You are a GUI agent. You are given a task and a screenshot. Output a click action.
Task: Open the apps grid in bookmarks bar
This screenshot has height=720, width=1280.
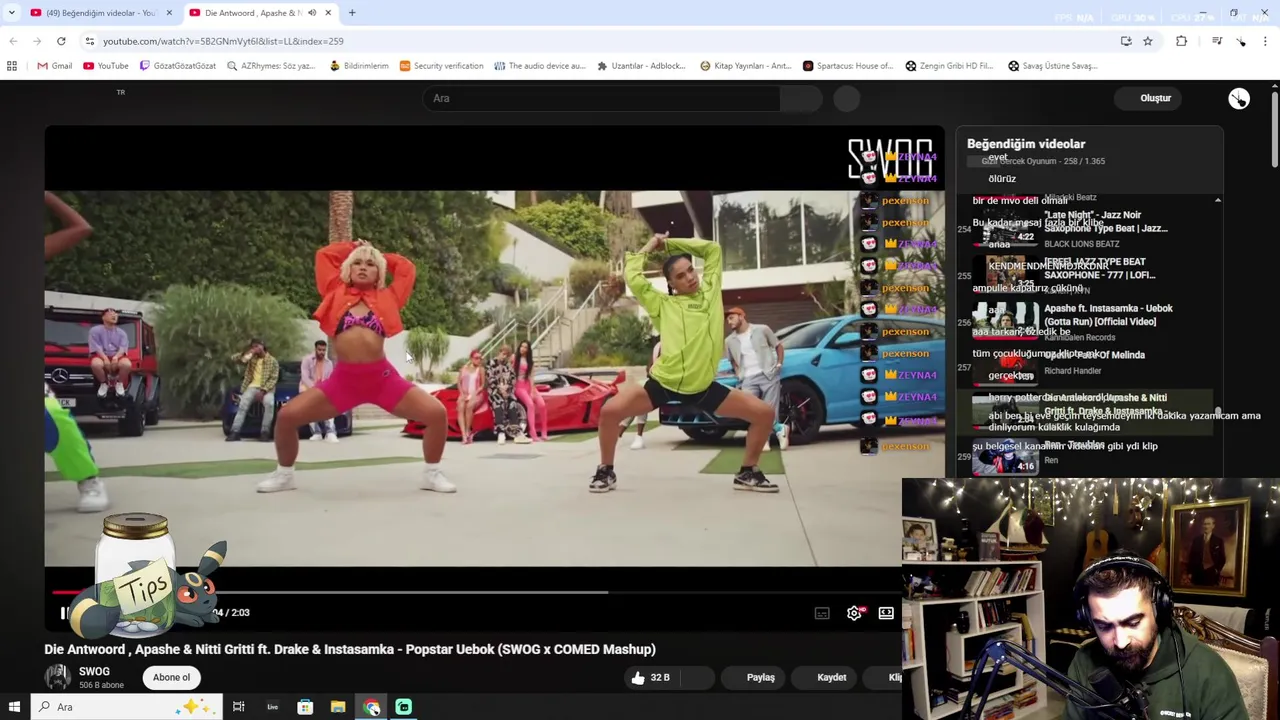pos(12,66)
